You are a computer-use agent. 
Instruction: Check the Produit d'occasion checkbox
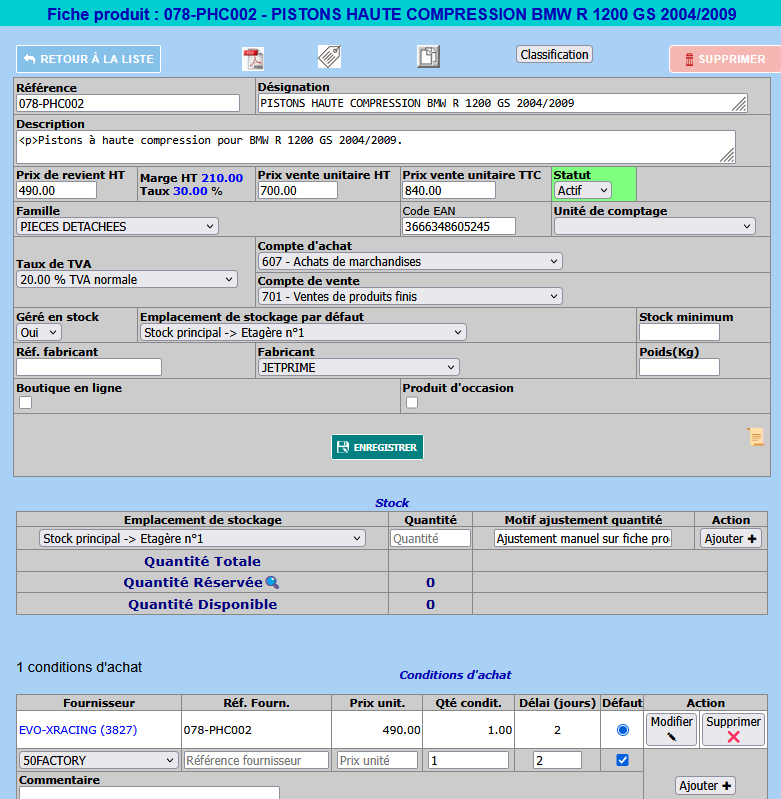click(411, 403)
